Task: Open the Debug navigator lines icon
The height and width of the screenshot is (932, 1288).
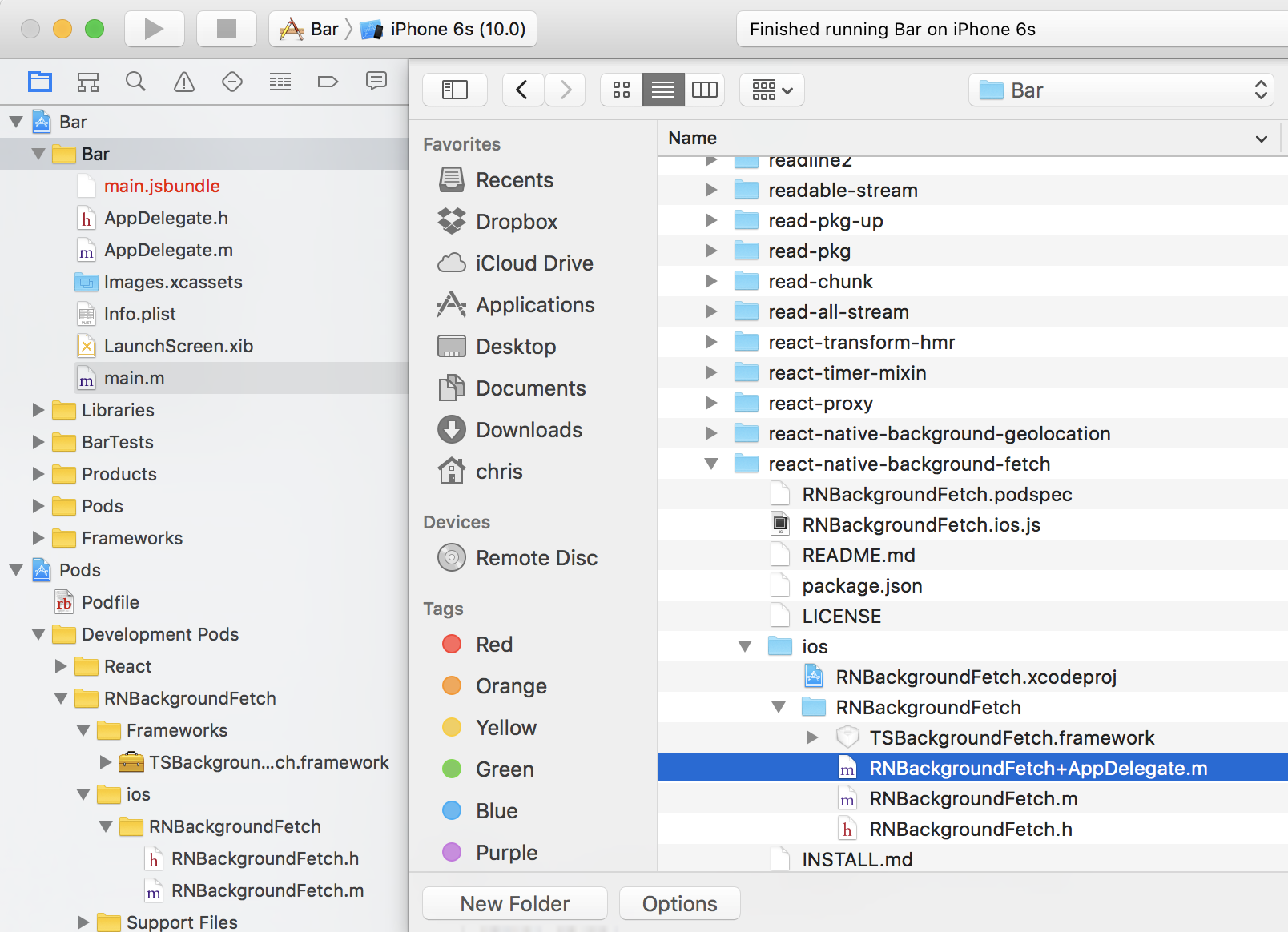Action: (280, 82)
